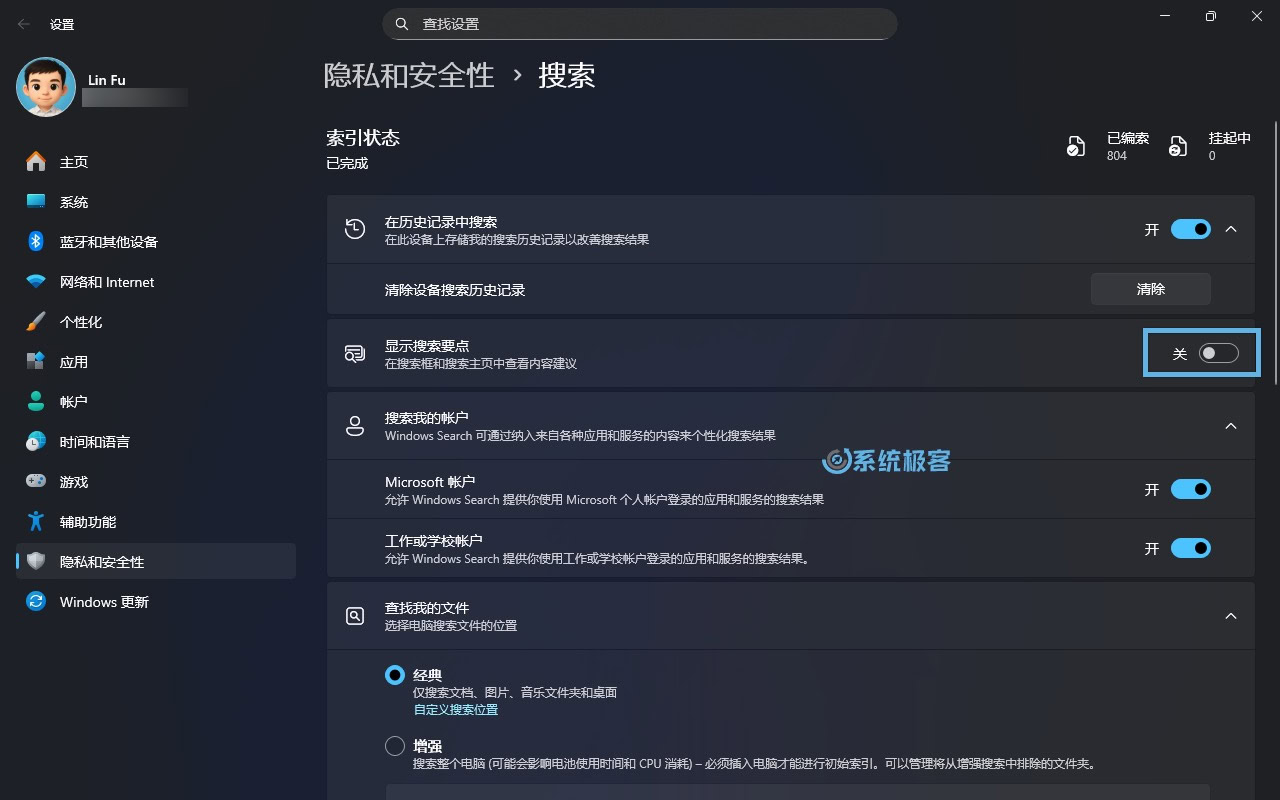This screenshot has height=800, width=1280.
Task: Click the 查找设置 search box
Action: (640, 23)
